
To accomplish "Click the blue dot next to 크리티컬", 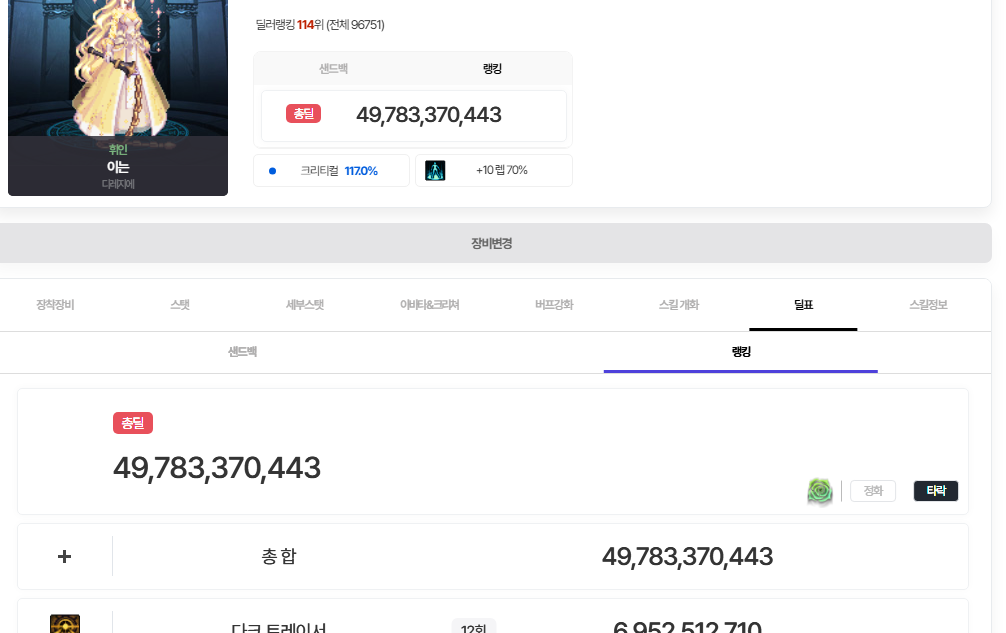I will (272, 171).
